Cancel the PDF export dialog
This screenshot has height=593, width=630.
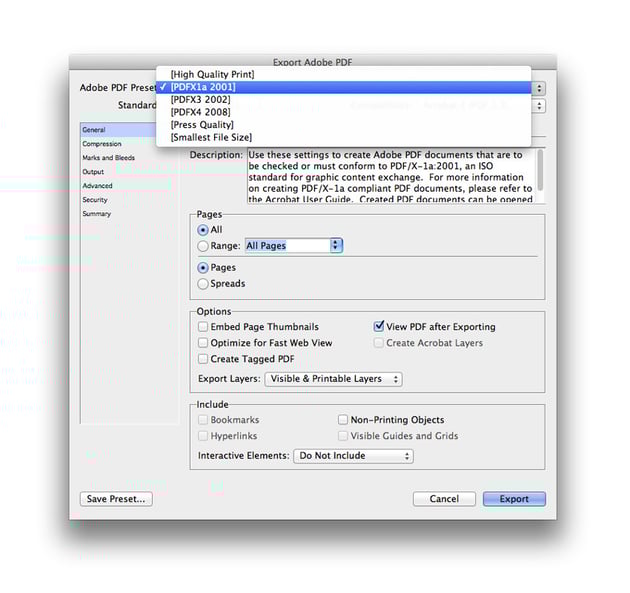coord(444,499)
